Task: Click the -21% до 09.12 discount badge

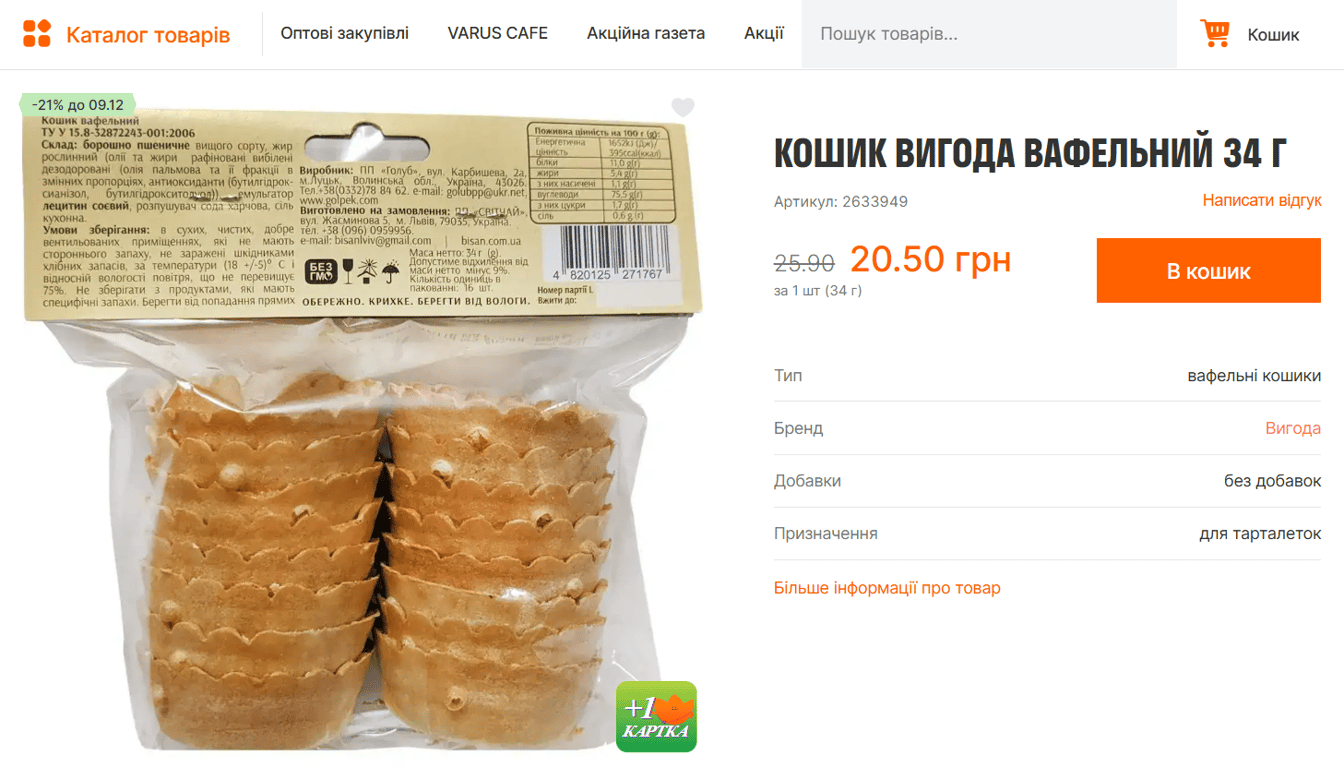Action: tap(77, 105)
